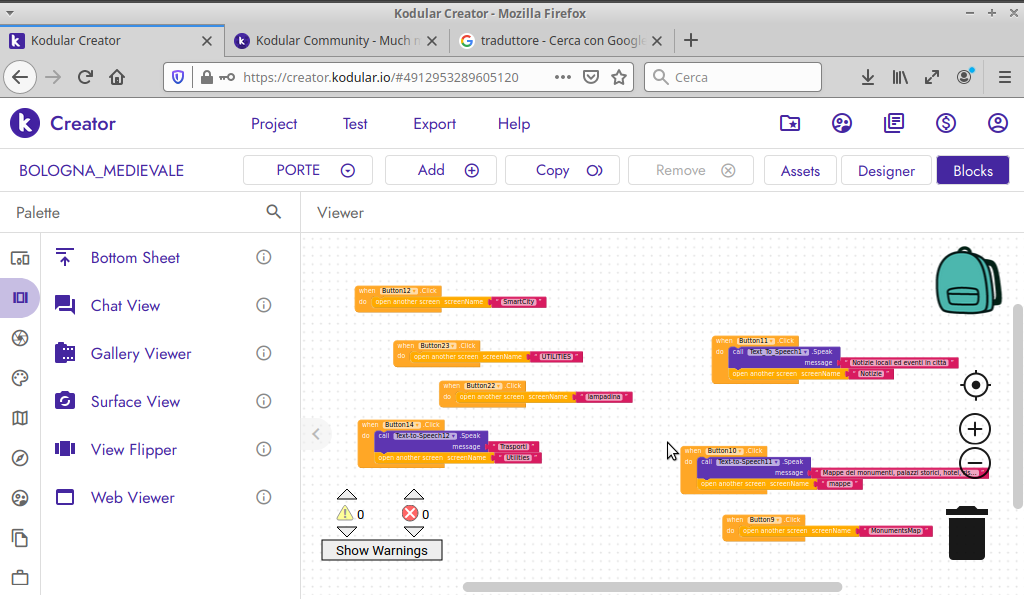Viewport: 1024px width, 600px height.
Task: Reload the current page
Action: [85, 77]
